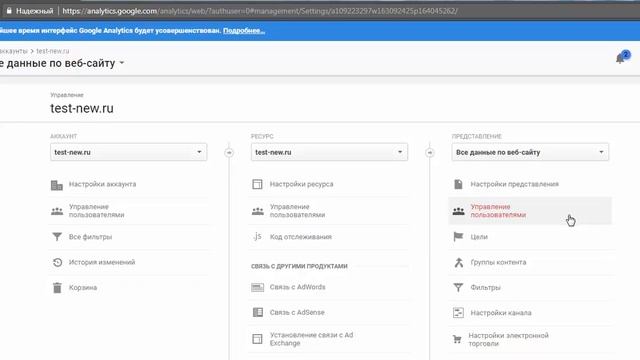Click the e-commerce shopping cart icon
This screenshot has height=360, width=640.
(457, 339)
